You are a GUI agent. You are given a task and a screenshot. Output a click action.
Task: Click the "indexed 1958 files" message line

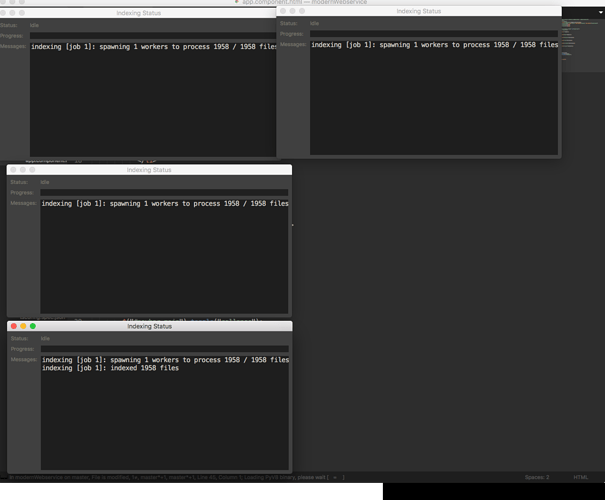(x=110, y=368)
